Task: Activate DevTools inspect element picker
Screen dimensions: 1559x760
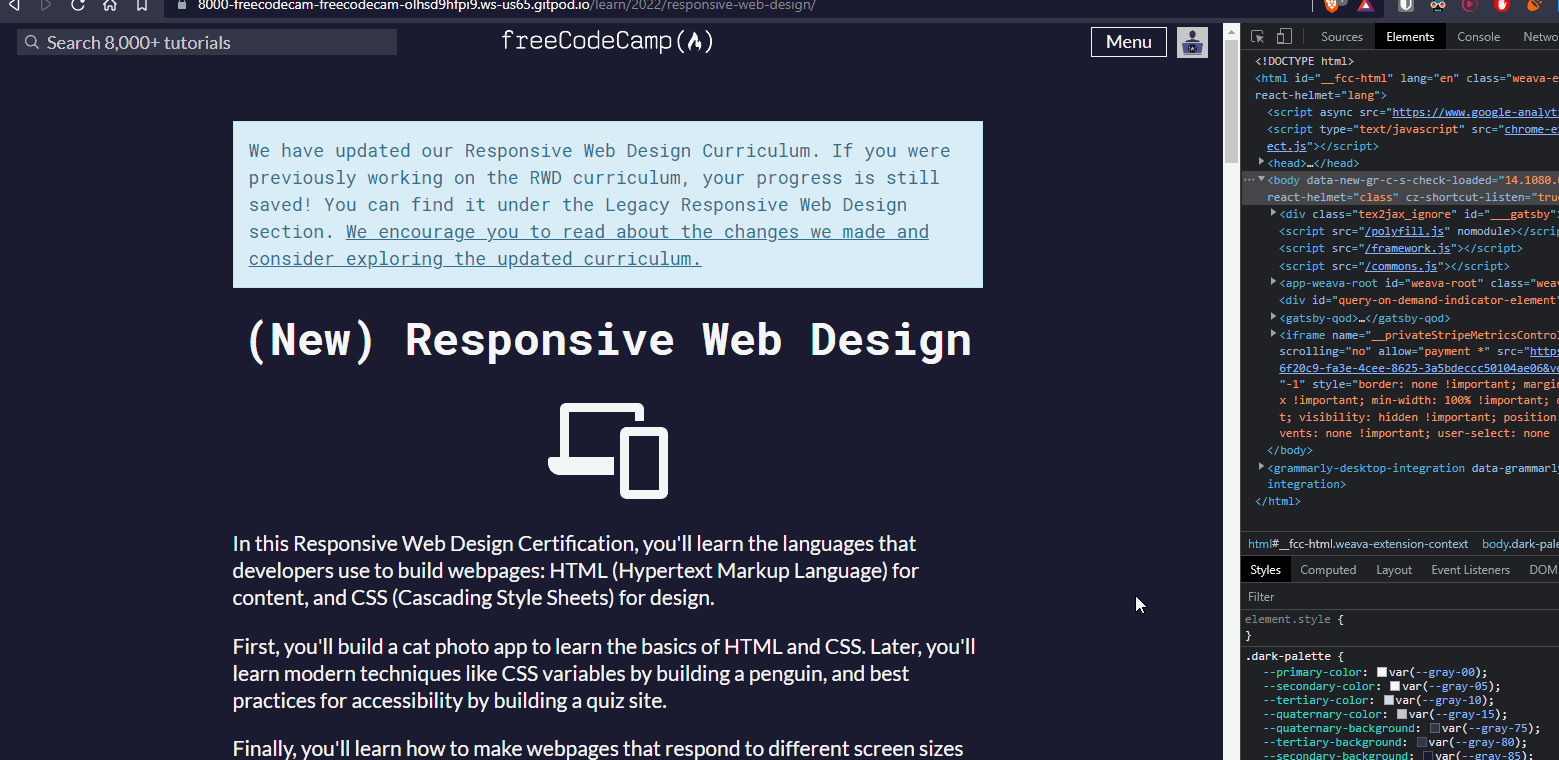Action: [1258, 37]
